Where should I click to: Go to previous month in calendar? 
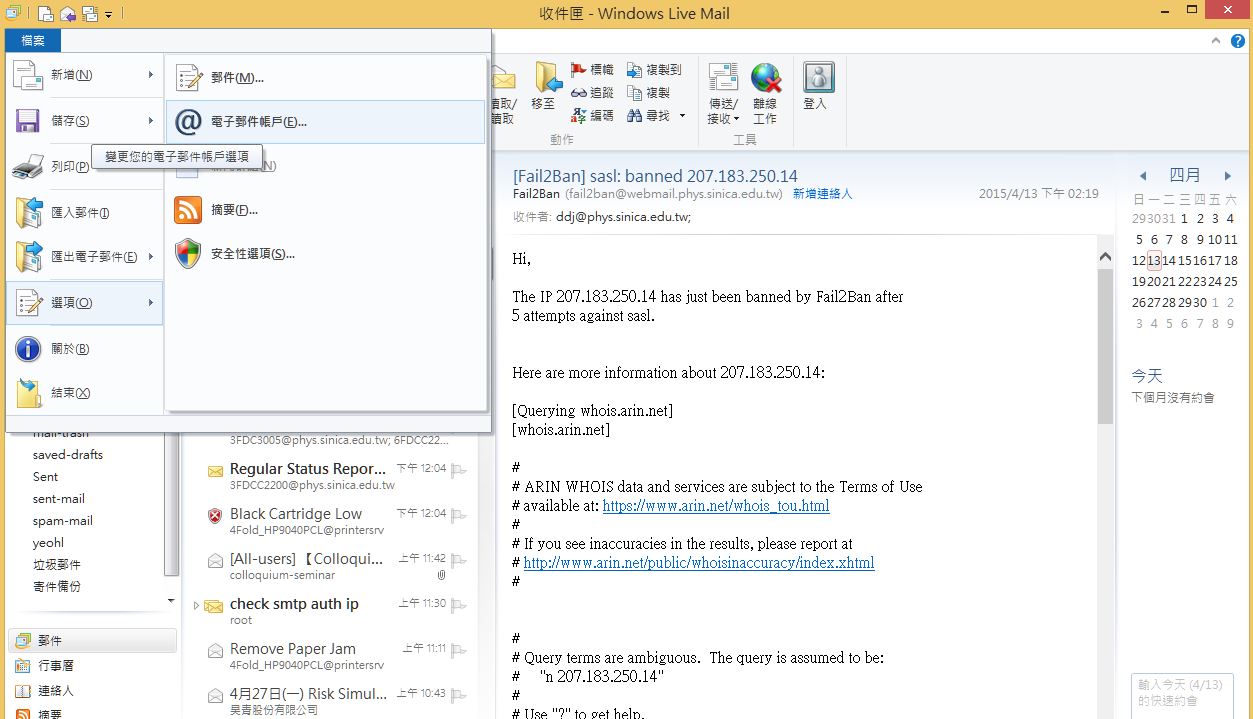(1143, 176)
